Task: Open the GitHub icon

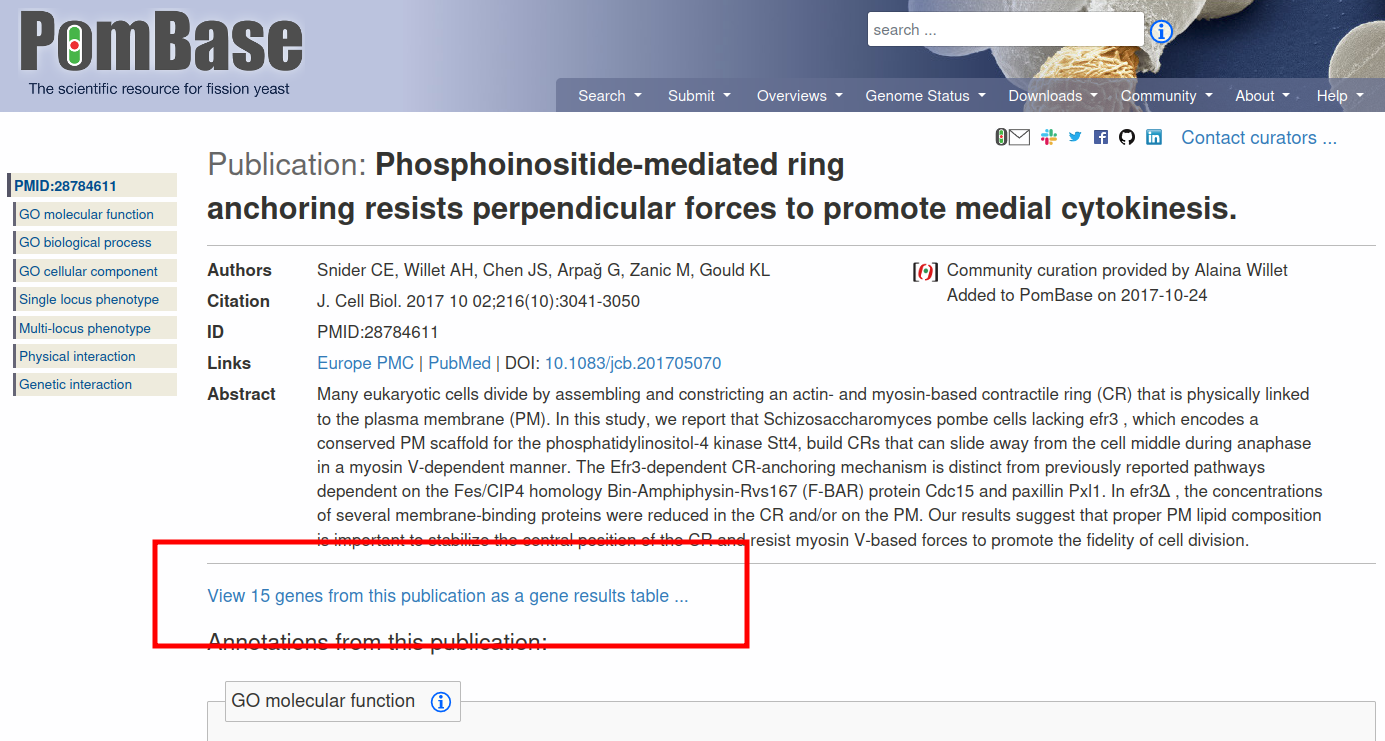Action: click(1127, 137)
